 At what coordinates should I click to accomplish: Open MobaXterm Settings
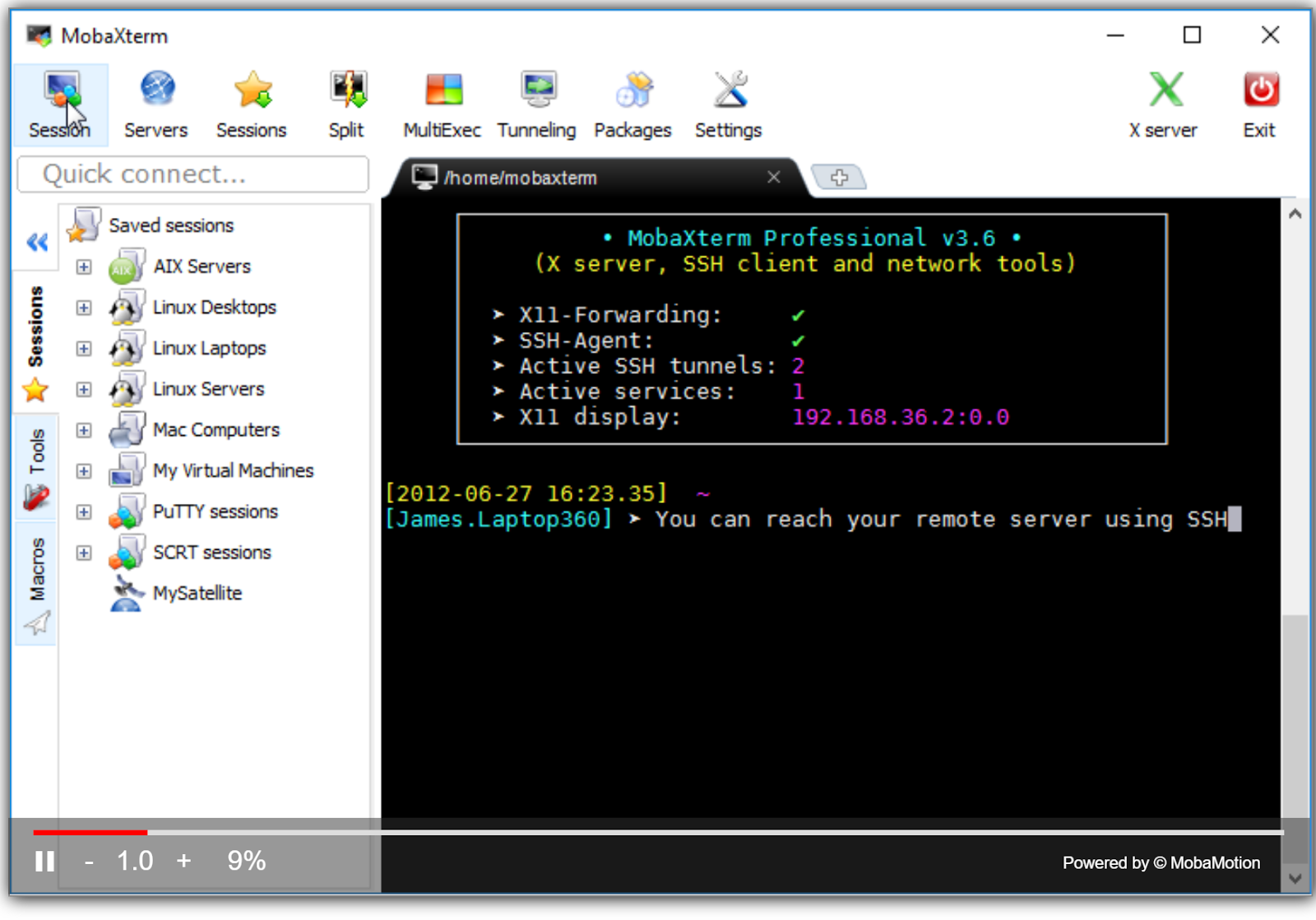729,105
